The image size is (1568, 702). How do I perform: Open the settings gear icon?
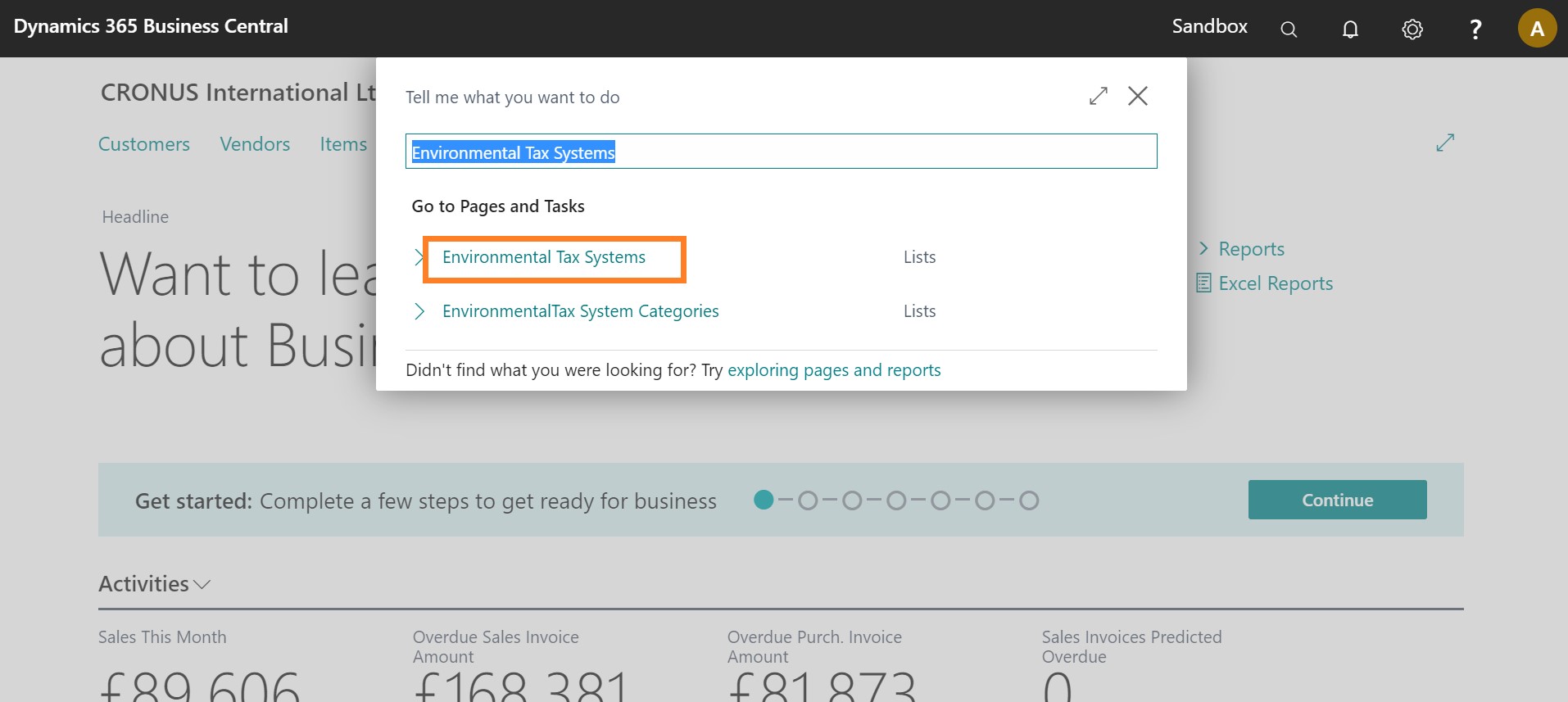pyautogui.click(x=1412, y=29)
